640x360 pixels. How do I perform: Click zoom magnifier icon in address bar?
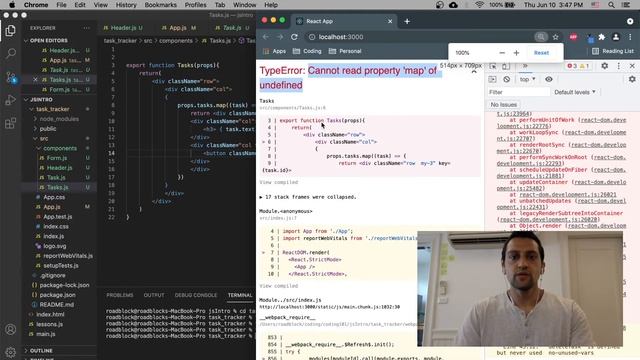click(541, 37)
